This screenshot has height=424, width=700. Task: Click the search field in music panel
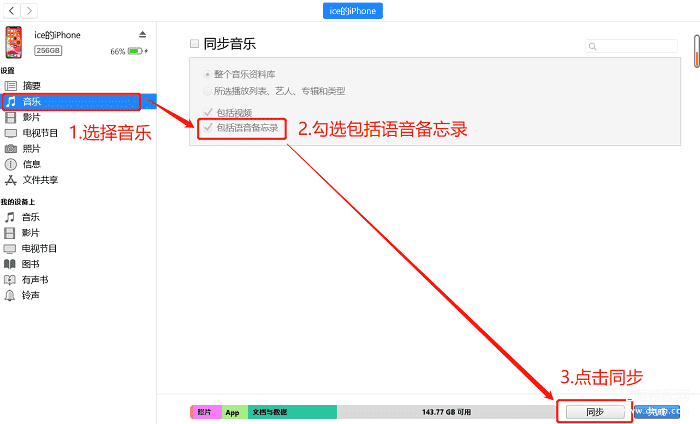pyautogui.click(x=630, y=46)
